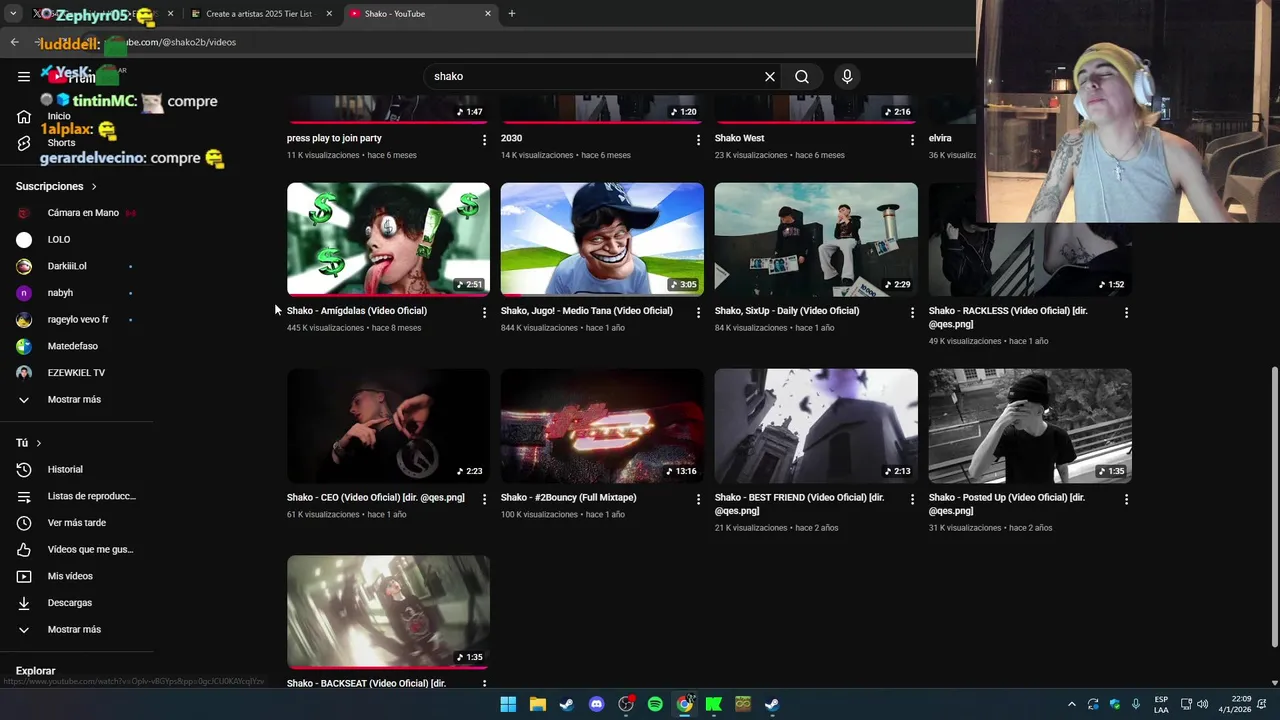Open three-dot menu for Posted Up video

[x=1126, y=499]
